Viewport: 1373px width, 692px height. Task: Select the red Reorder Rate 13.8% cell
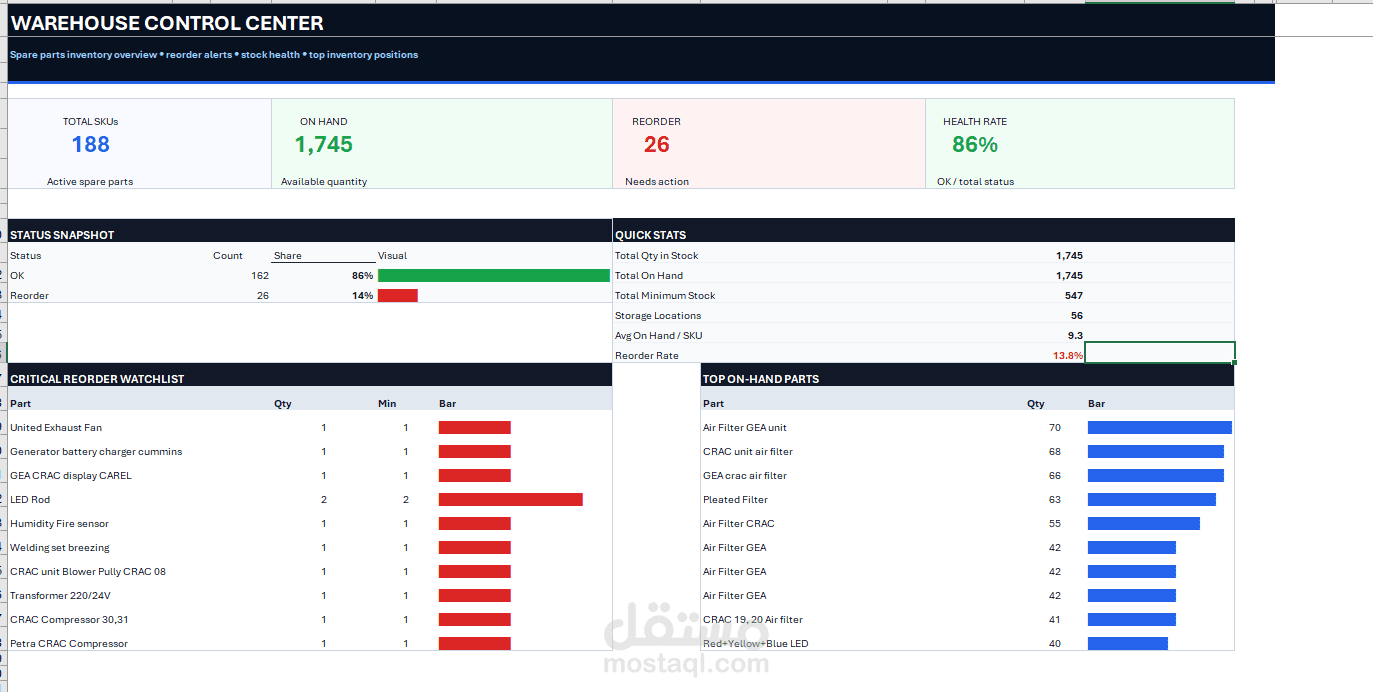tap(1068, 355)
